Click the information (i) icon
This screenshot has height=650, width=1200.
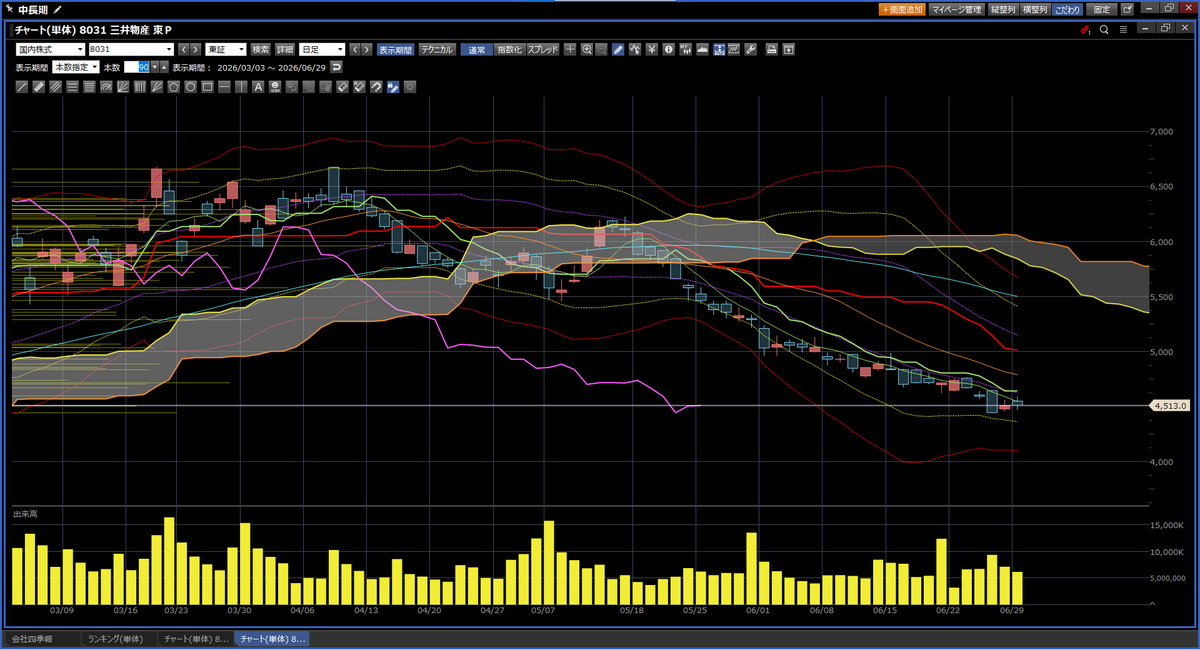[x=668, y=49]
